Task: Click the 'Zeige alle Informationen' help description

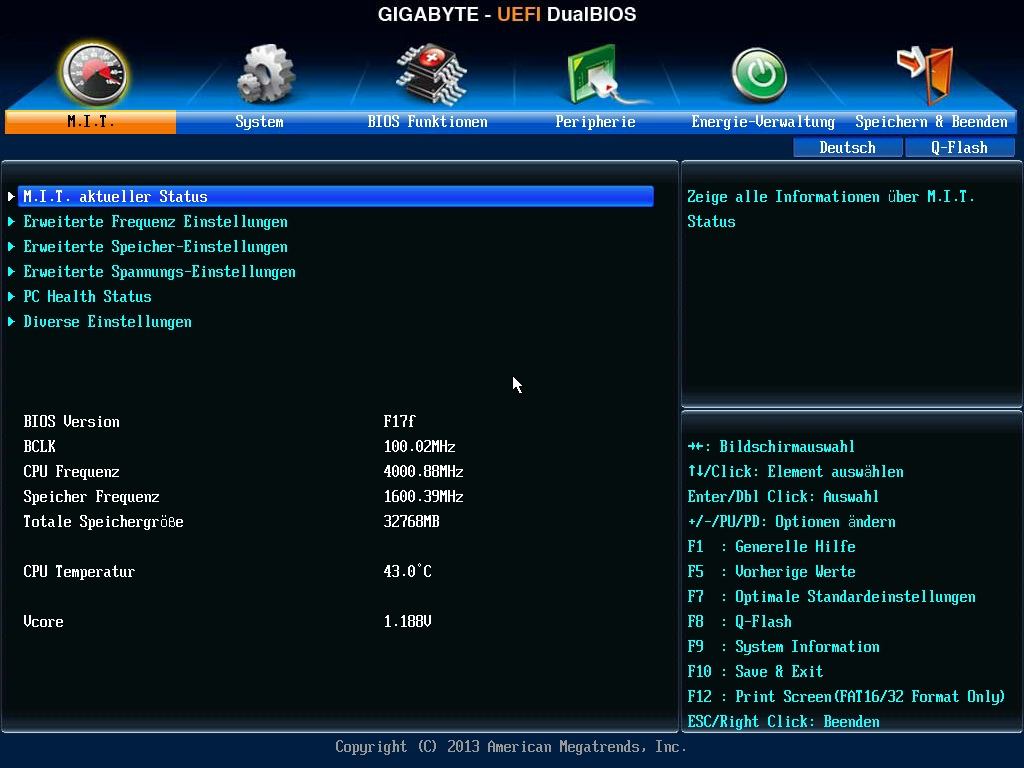Action: (x=831, y=209)
